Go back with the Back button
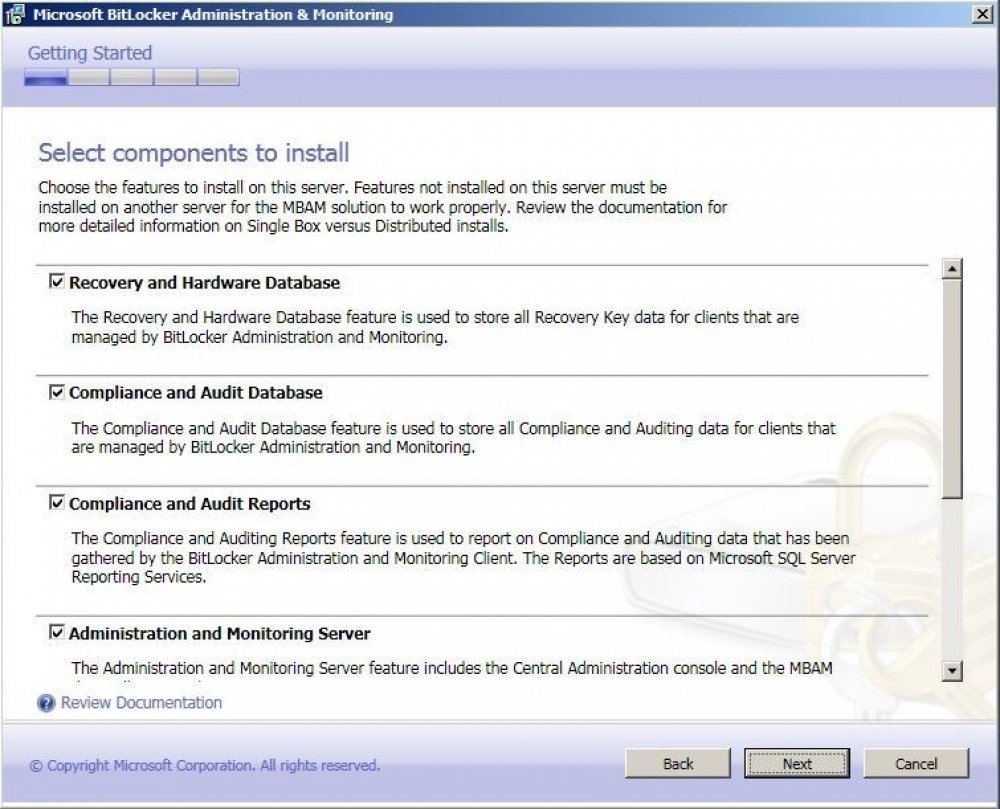This screenshot has height=809, width=1000. coord(677,763)
